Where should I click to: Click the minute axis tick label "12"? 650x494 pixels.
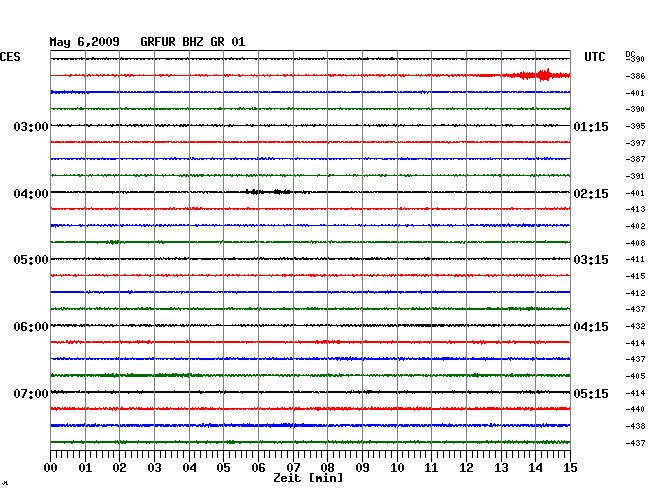click(466, 468)
